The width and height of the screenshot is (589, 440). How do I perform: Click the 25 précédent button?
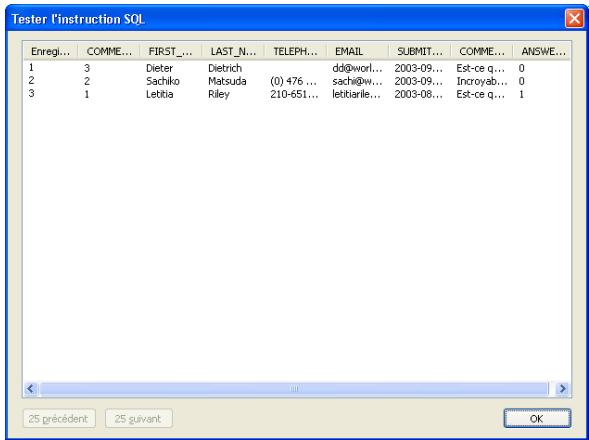59,418
